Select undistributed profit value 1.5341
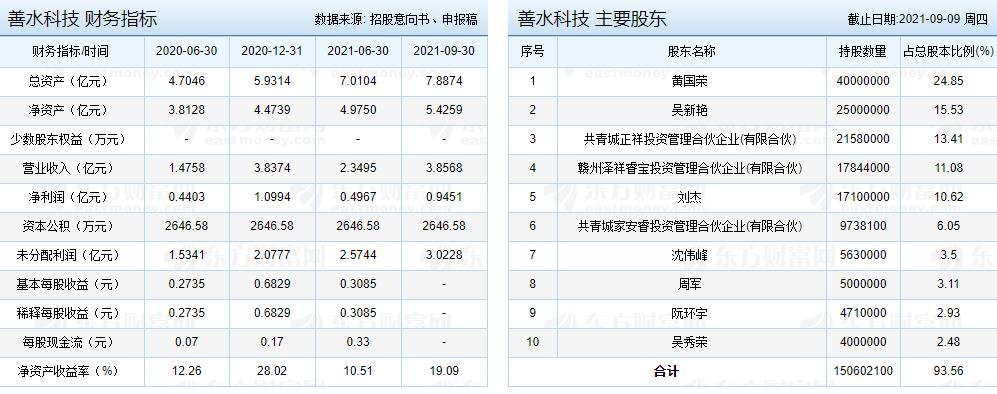The width and height of the screenshot is (997, 394). [x=186, y=255]
